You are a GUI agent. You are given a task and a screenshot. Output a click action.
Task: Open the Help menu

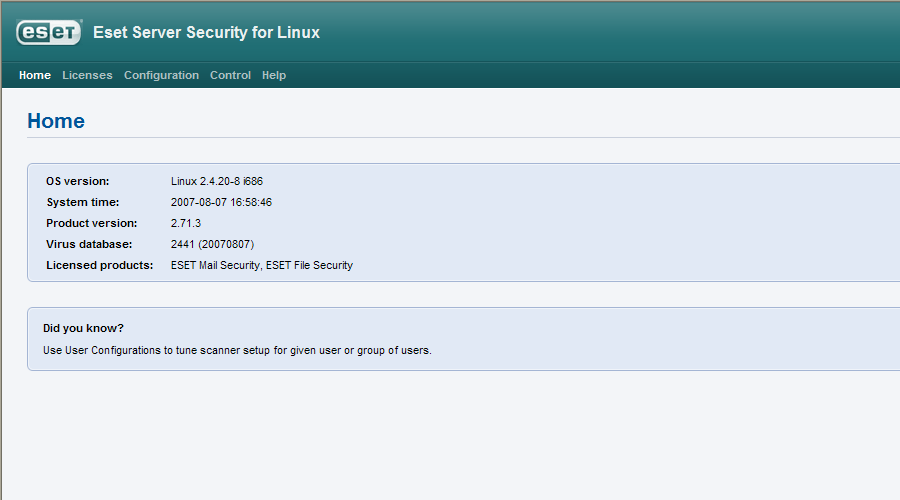[274, 75]
